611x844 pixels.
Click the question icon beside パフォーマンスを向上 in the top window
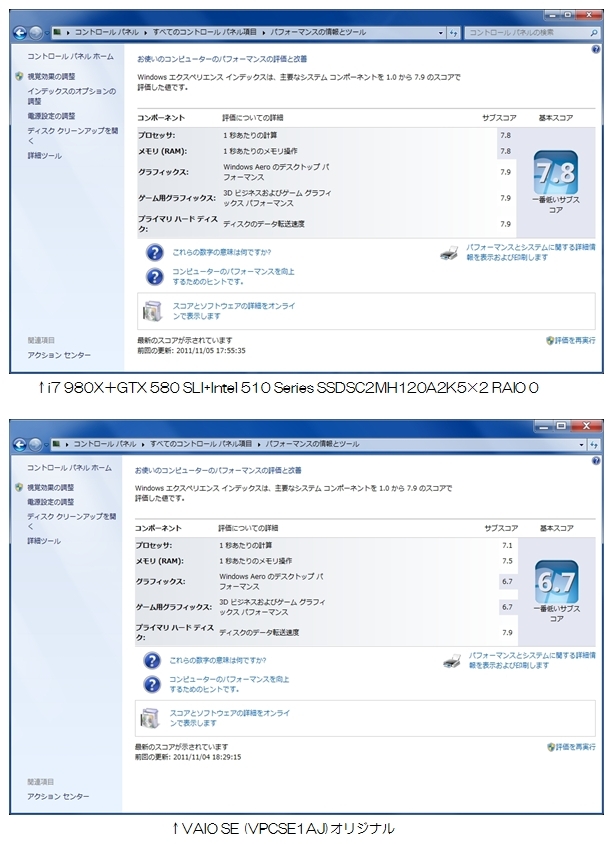pos(154,277)
